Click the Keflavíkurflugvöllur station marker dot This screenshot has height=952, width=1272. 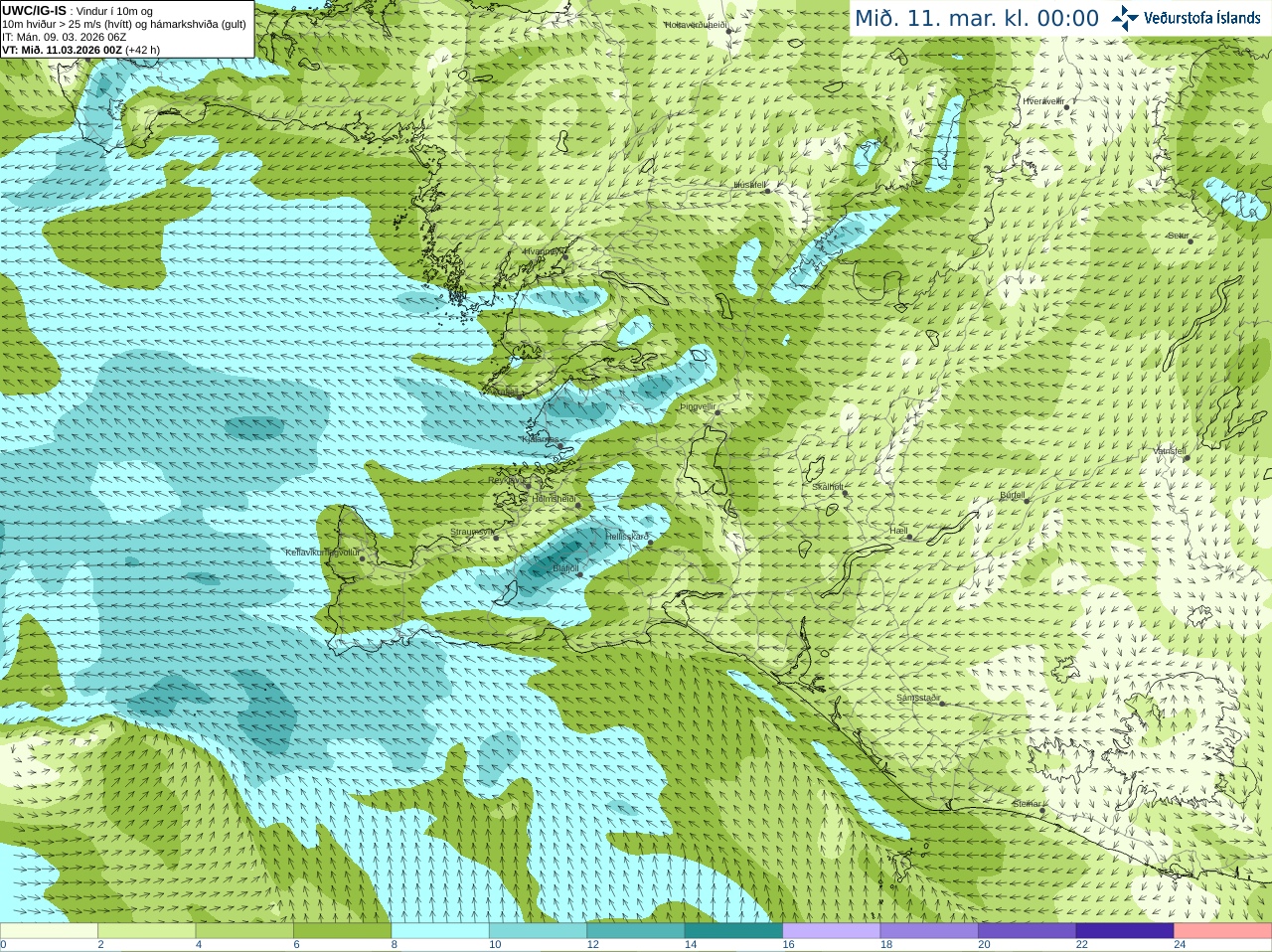coord(363,558)
